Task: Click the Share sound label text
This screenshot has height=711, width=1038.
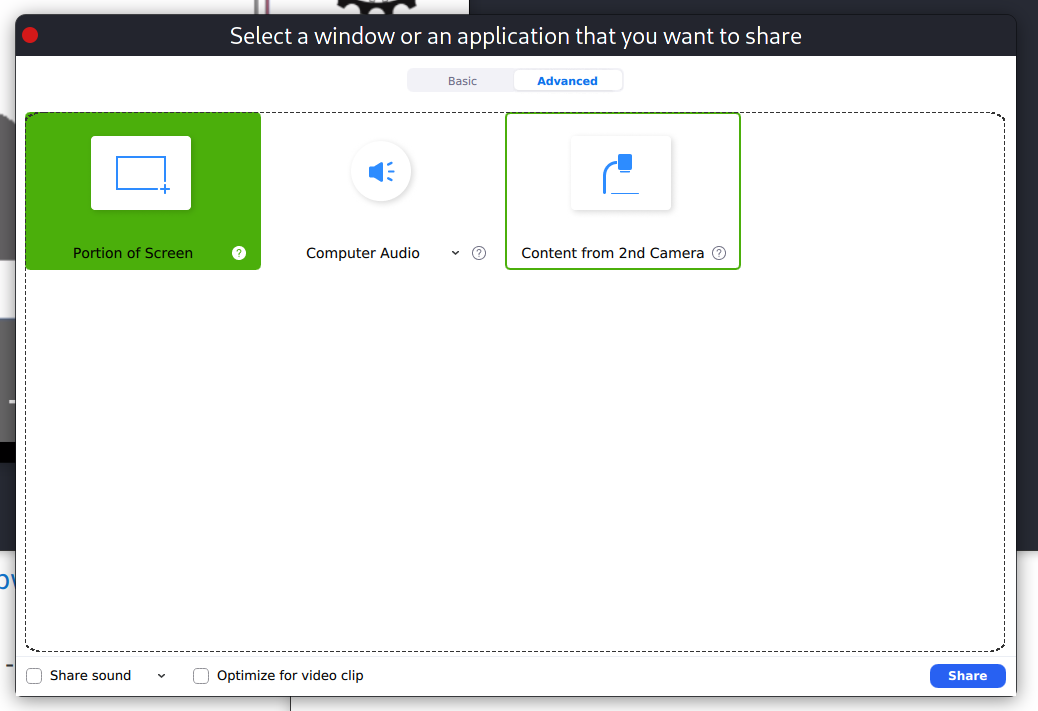Action: (x=91, y=675)
